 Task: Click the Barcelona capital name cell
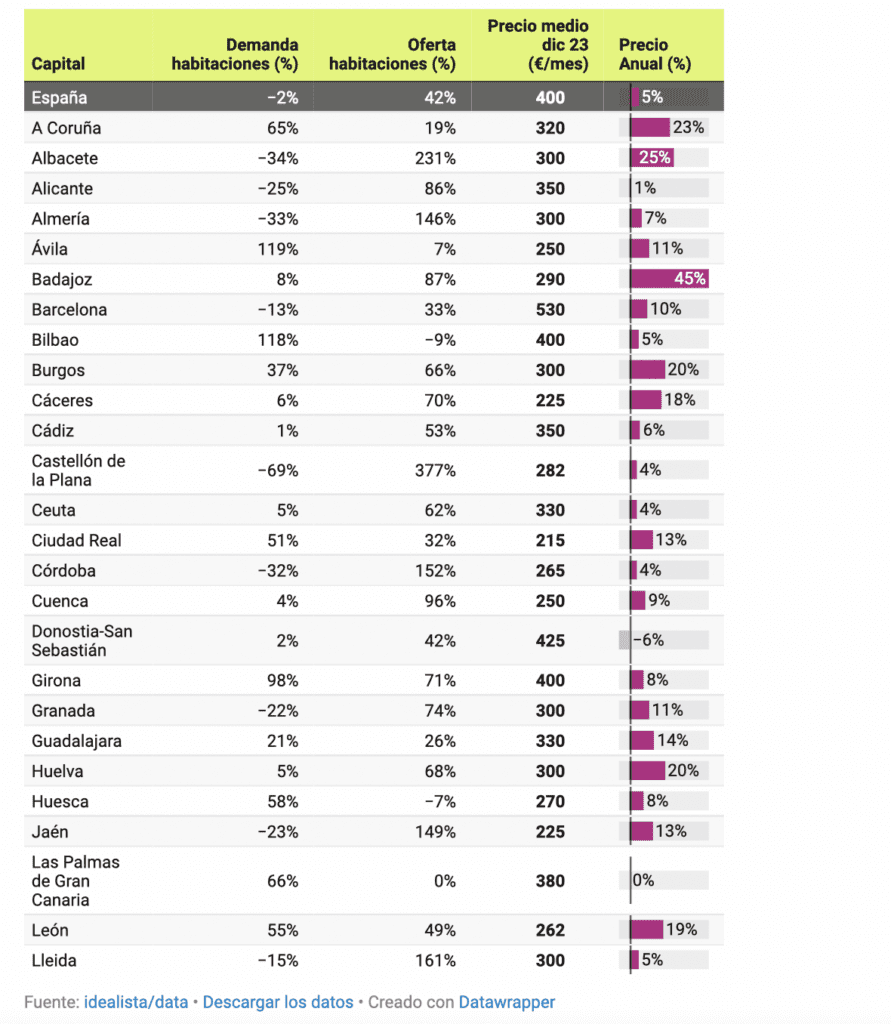pos(69,310)
